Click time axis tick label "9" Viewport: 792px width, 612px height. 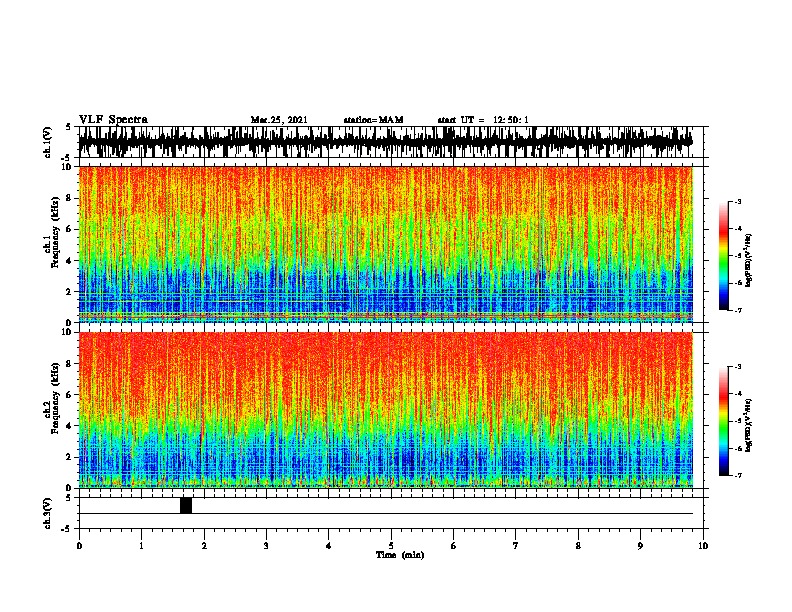[640, 545]
